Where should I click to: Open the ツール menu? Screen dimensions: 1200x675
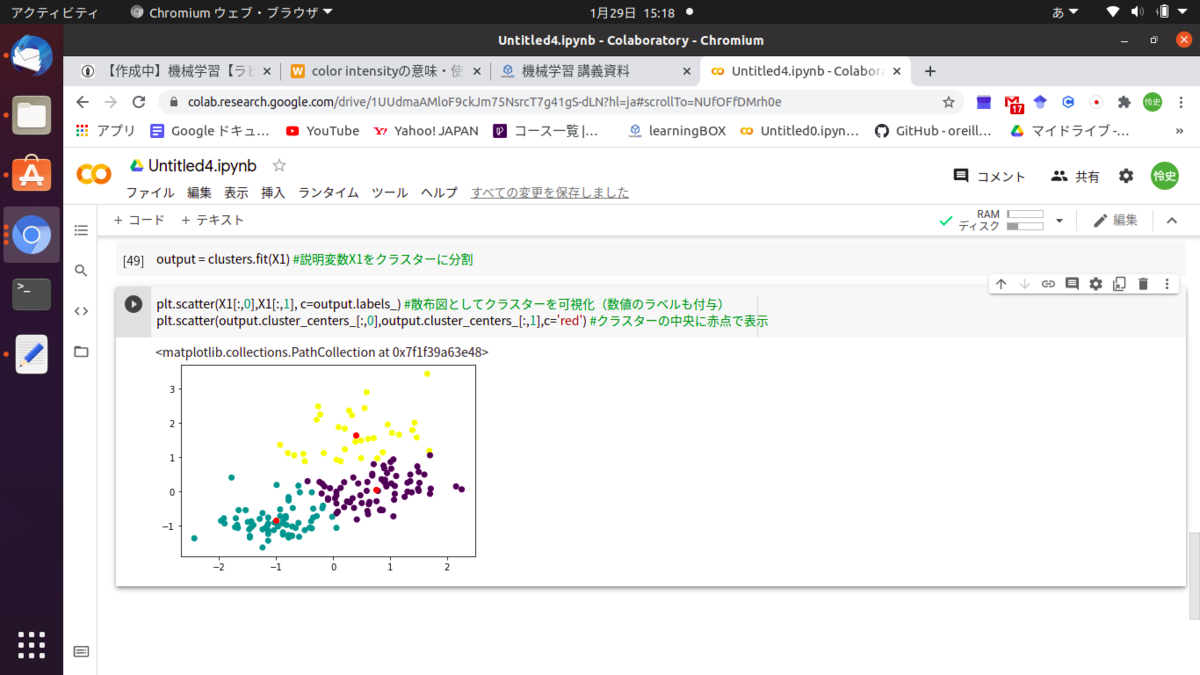coord(389,193)
